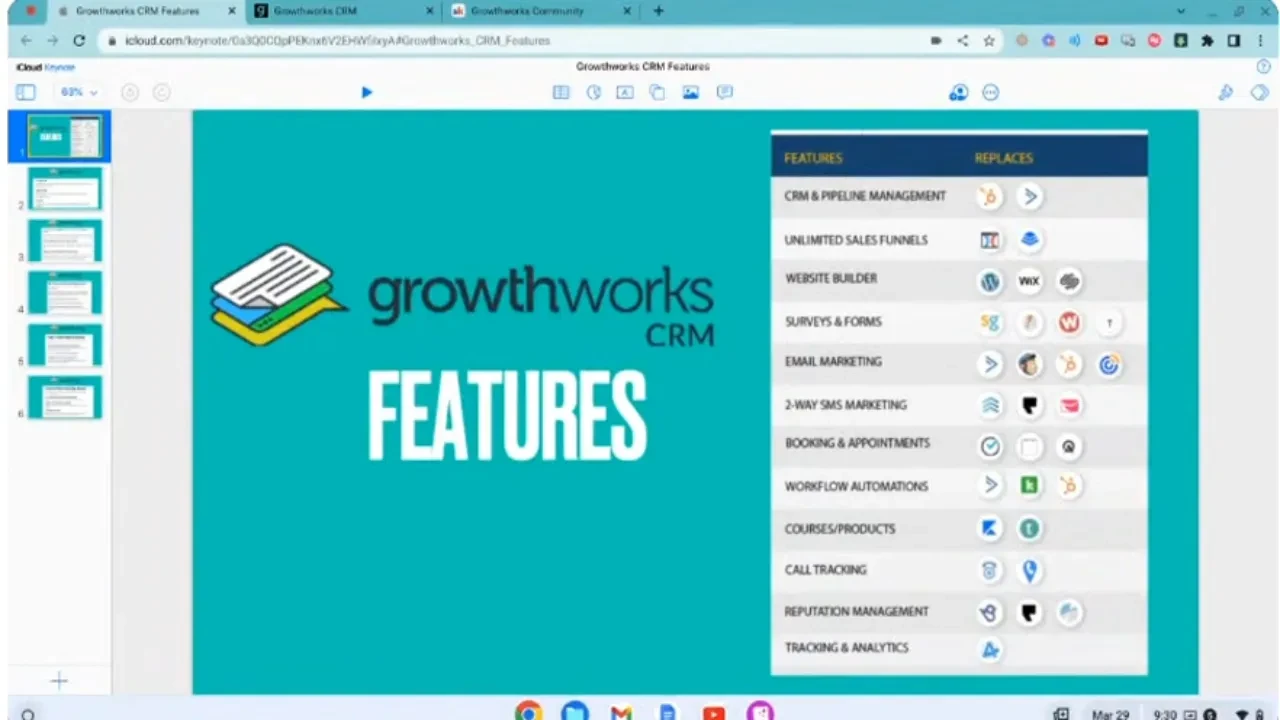Click REPUTATION MANAGEMENT row text
This screenshot has height=720, width=1280.
[x=857, y=611]
